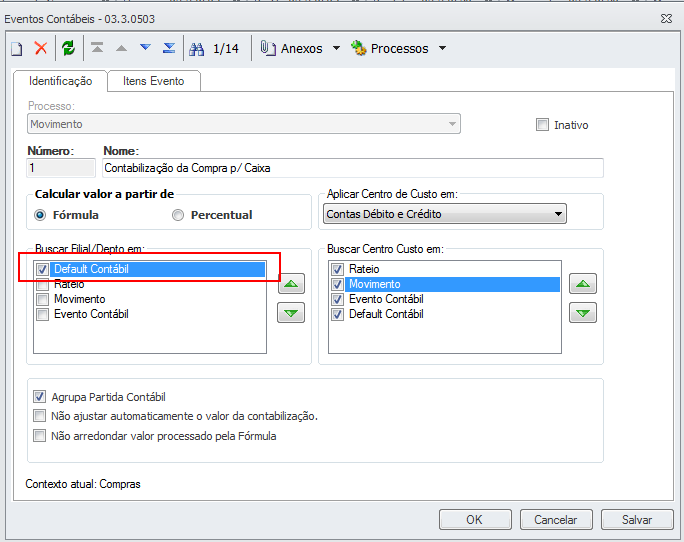Click the Anexos paperclip icon
The height and width of the screenshot is (542, 684).
tap(268, 48)
